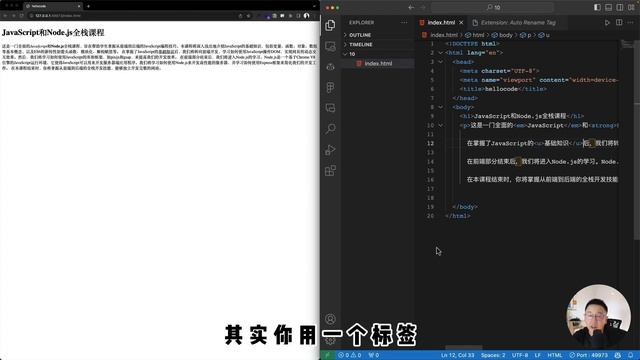
Task: Click the VS Code command center search box
Action: click(492, 7)
